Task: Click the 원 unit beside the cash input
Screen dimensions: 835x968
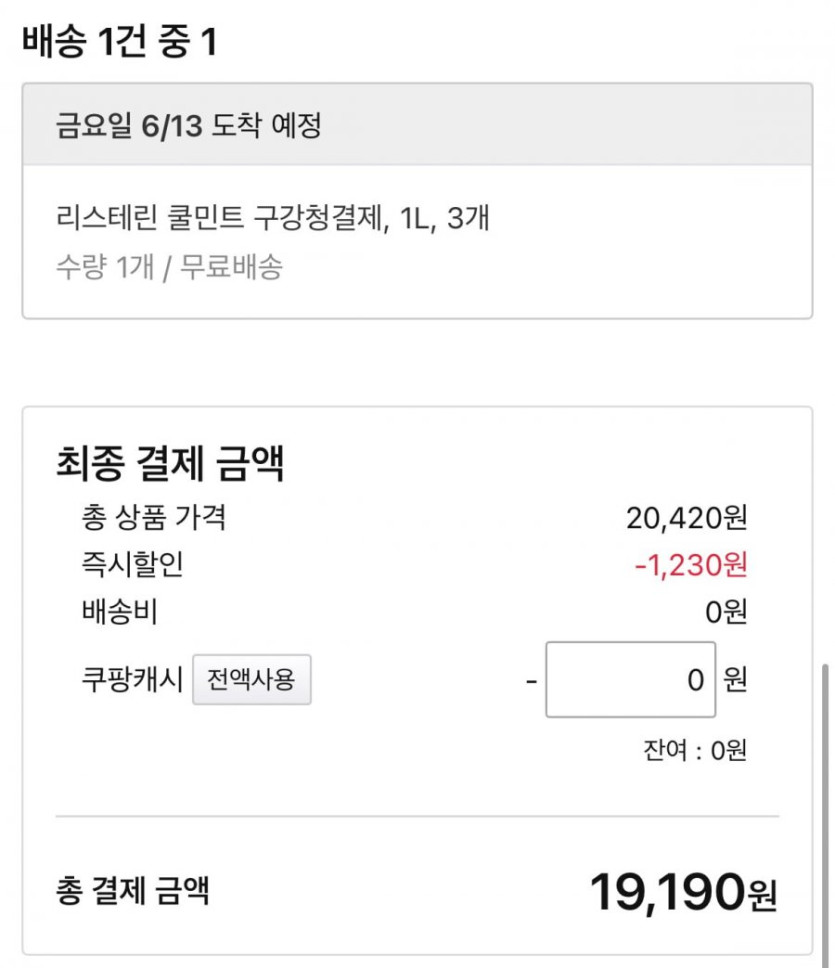Action: (x=735, y=680)
